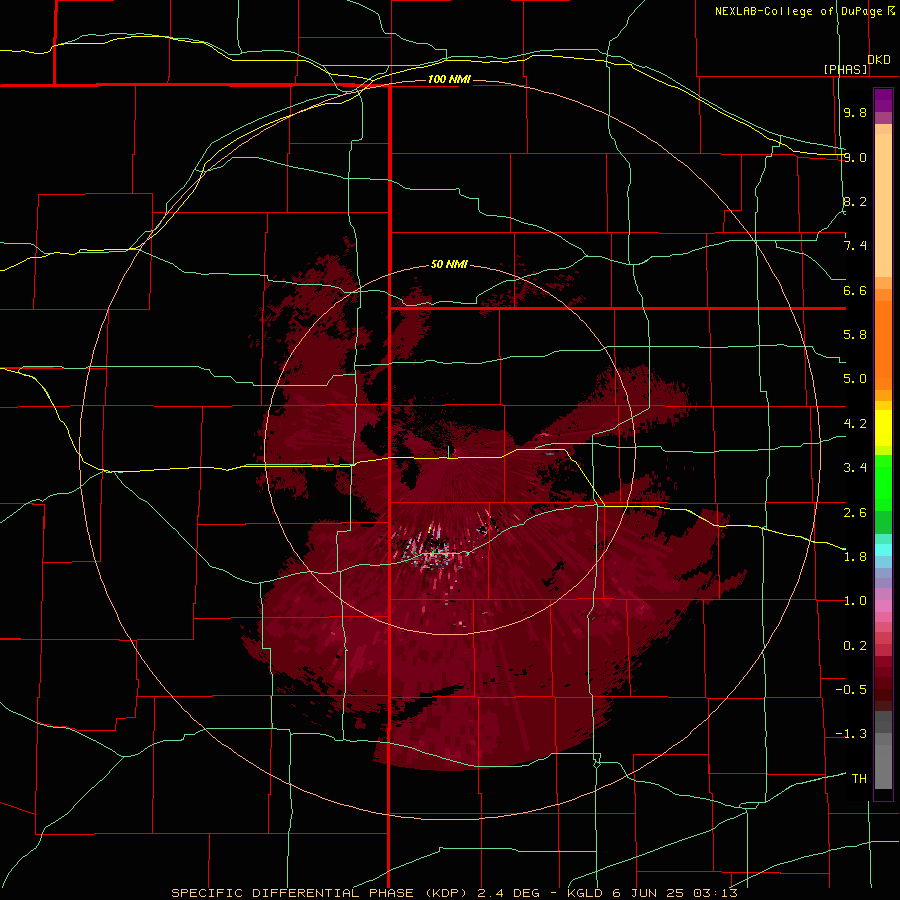Click the -1.3 scale value

851,734
